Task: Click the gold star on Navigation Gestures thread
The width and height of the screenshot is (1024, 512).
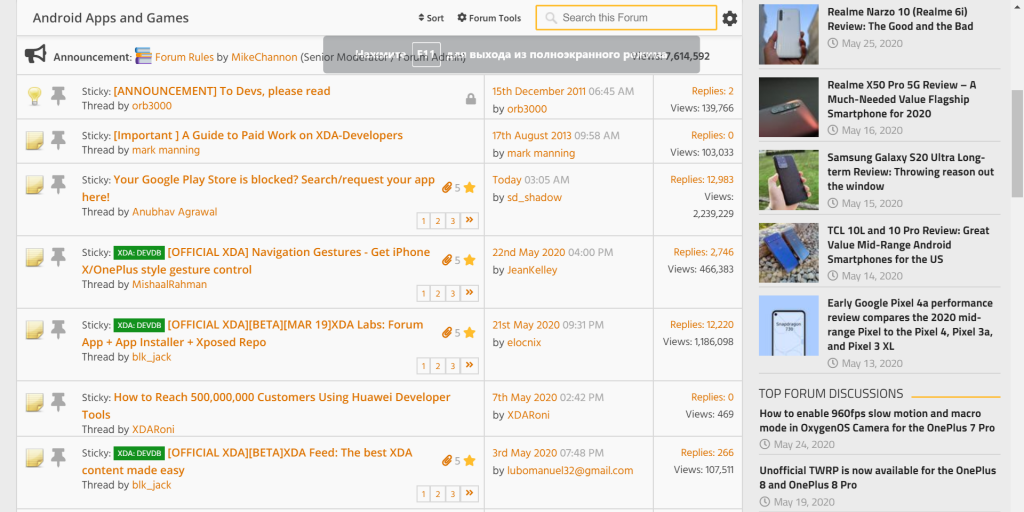Action: pos(469,260)
